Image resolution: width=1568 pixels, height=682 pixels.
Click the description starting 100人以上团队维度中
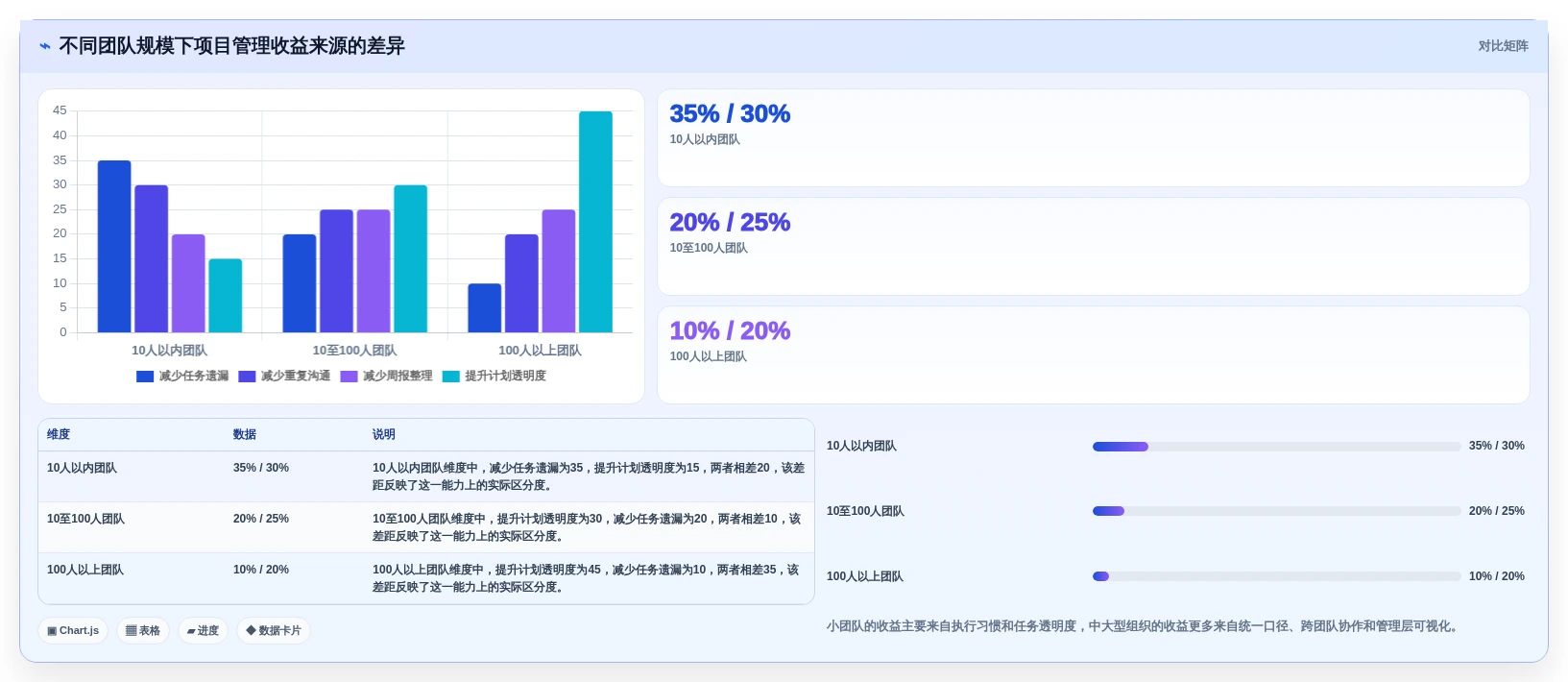586,578
